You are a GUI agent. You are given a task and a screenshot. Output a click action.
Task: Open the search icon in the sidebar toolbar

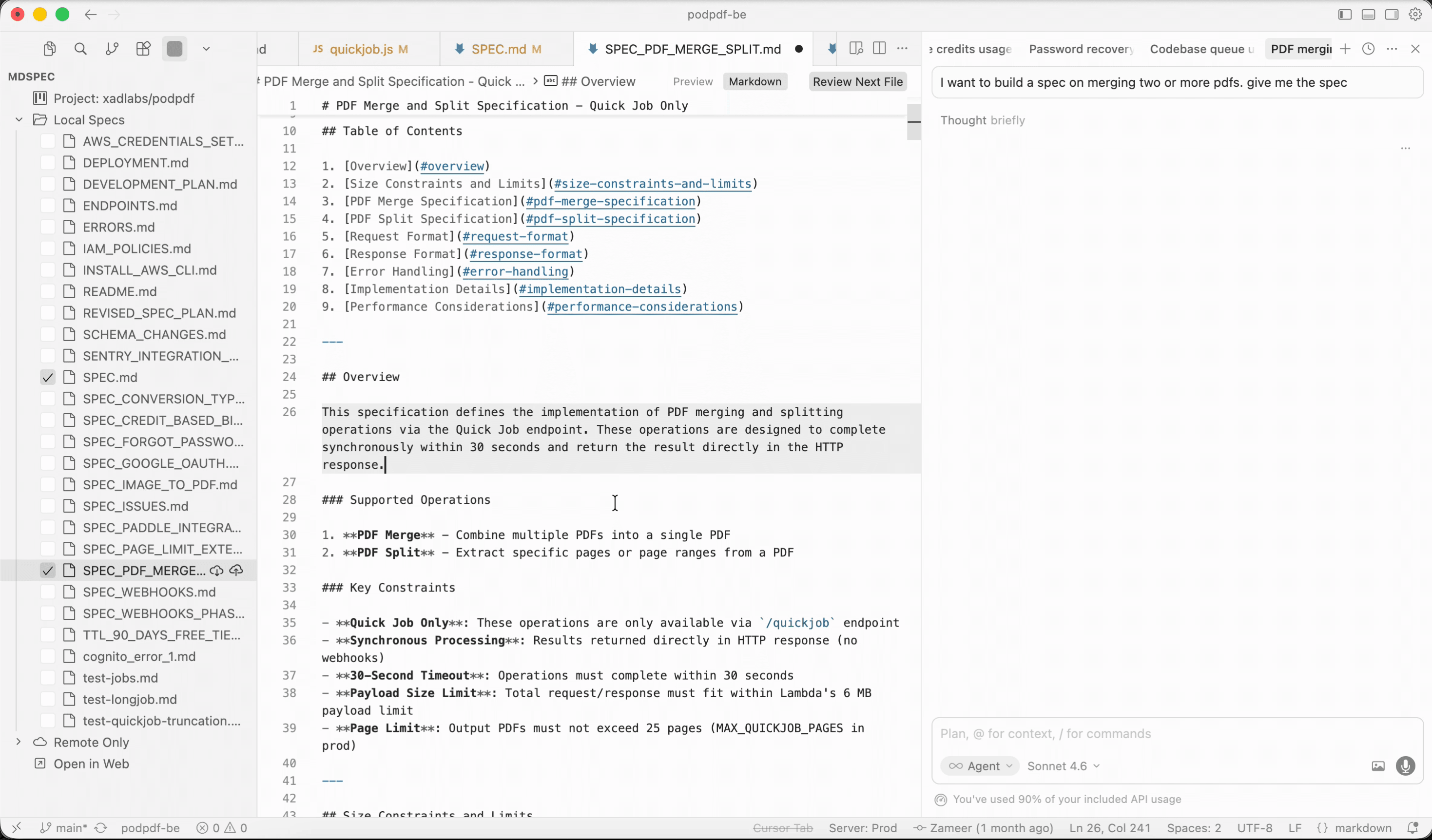coord(81,49)
